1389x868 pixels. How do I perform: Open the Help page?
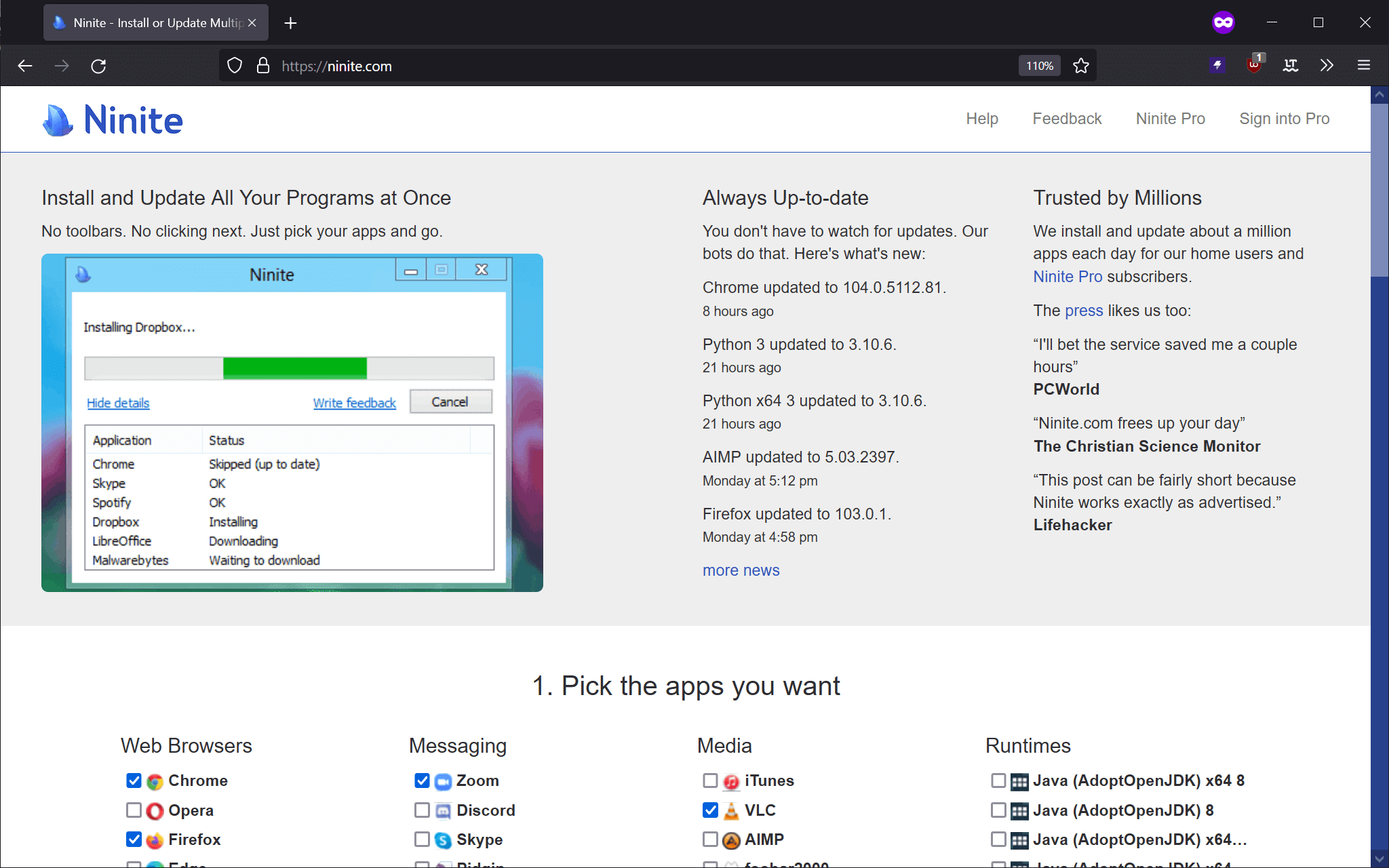coord(982,119)
